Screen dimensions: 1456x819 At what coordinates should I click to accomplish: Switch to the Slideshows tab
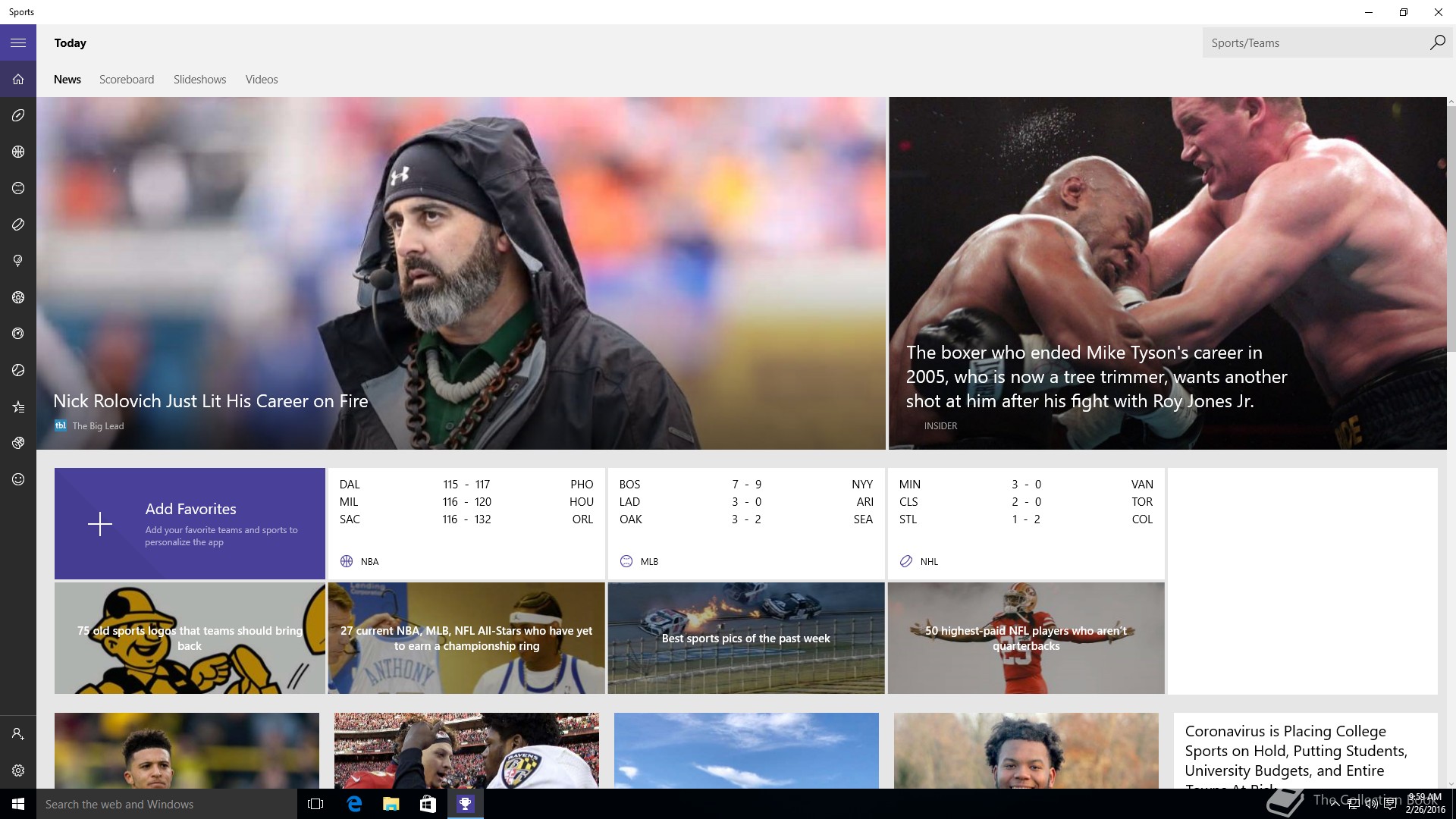click(199, 80)
